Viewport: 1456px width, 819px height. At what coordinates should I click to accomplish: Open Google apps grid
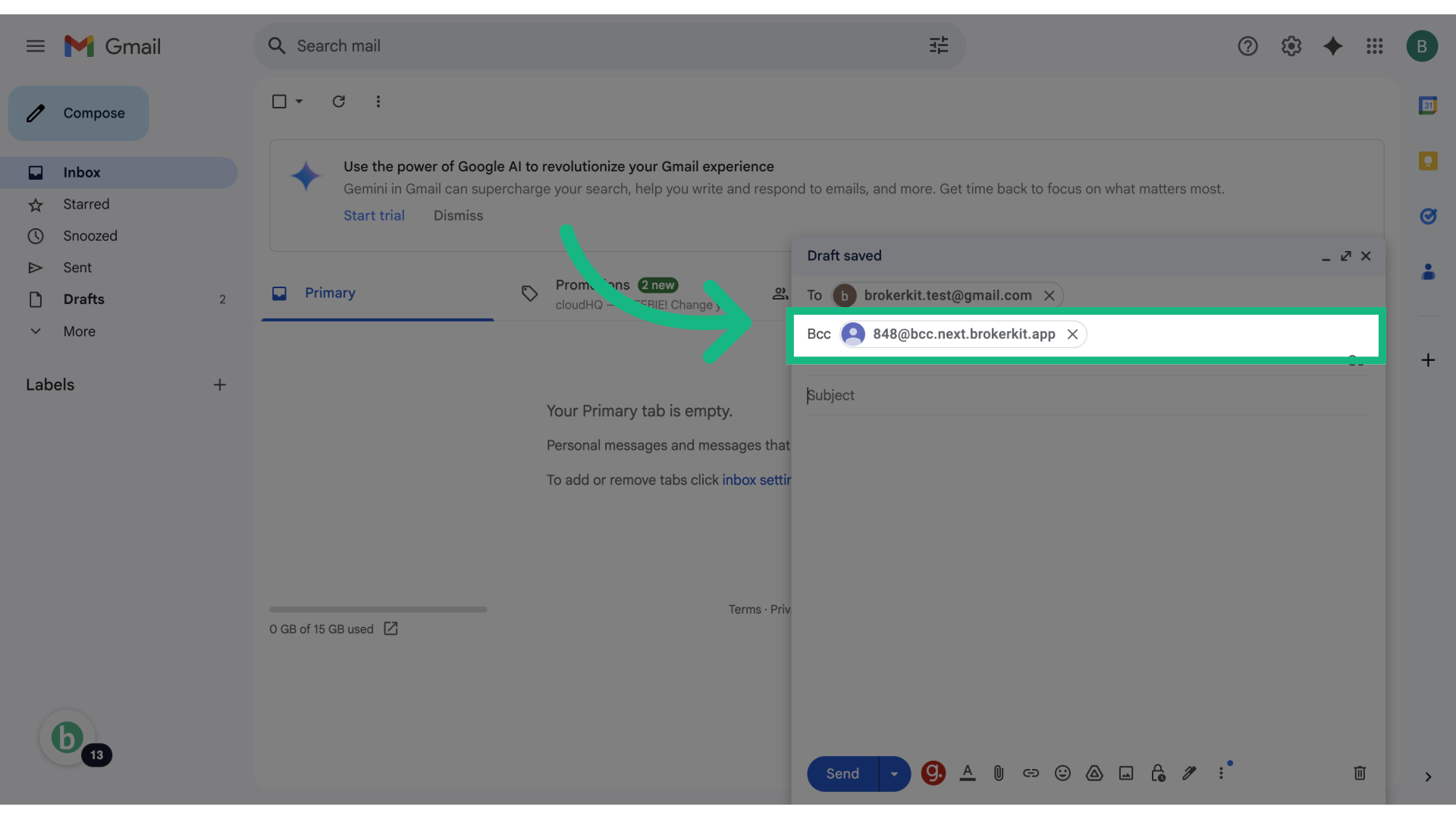1375,46
